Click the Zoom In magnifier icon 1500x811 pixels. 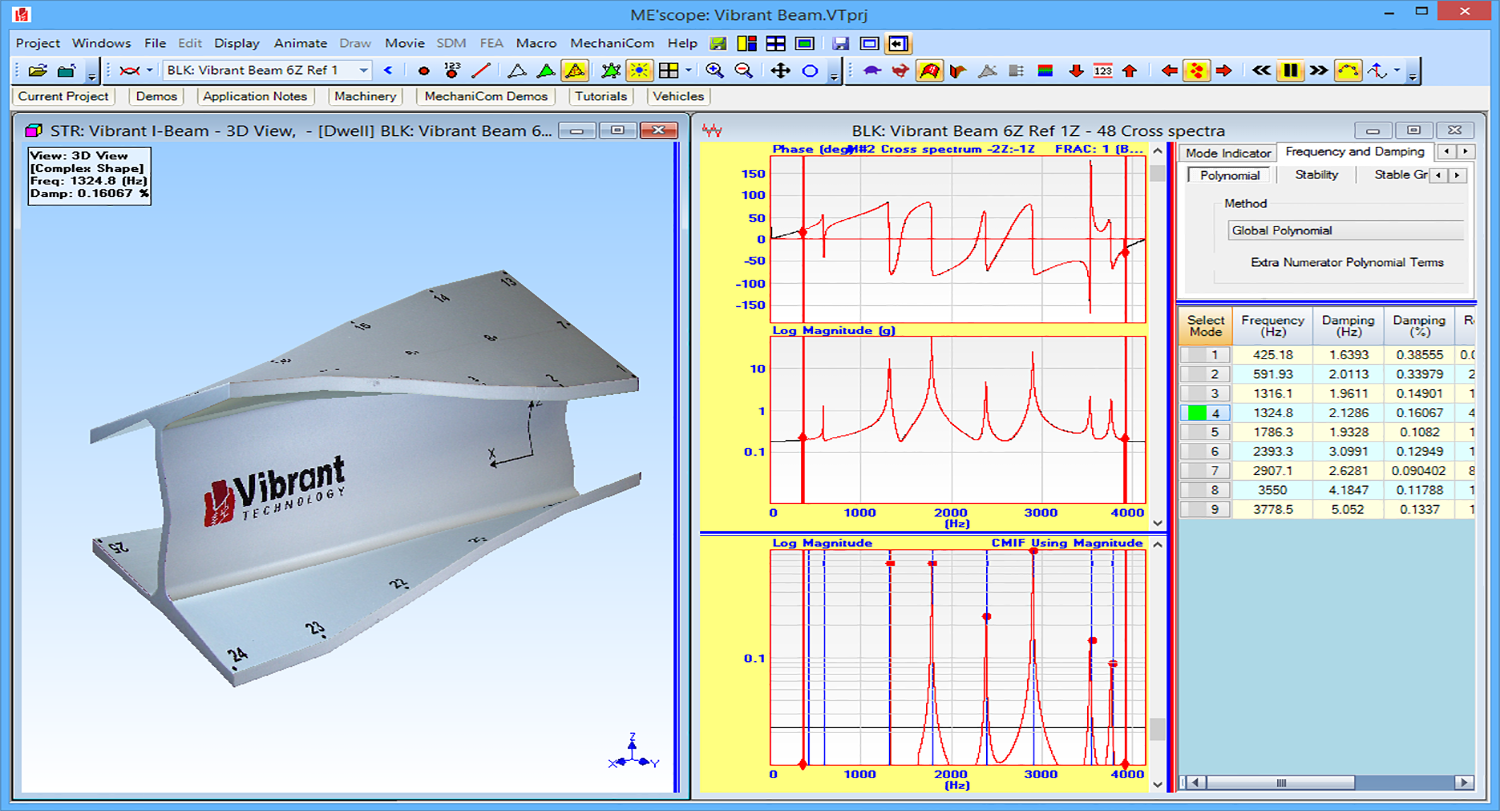point(715,71)
